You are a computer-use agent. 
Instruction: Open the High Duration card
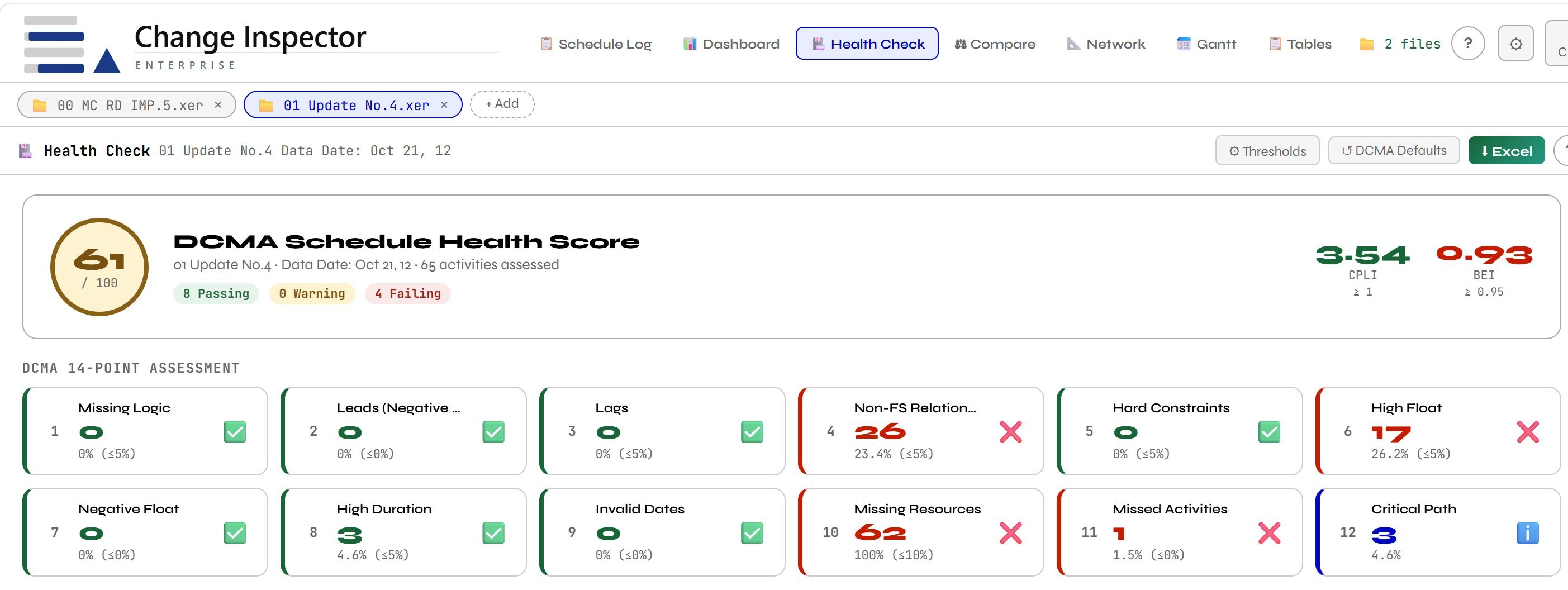coord(403,532)
